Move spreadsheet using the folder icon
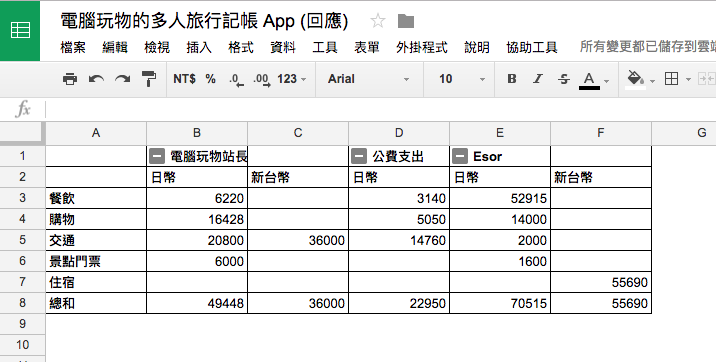 coord(406,21)
